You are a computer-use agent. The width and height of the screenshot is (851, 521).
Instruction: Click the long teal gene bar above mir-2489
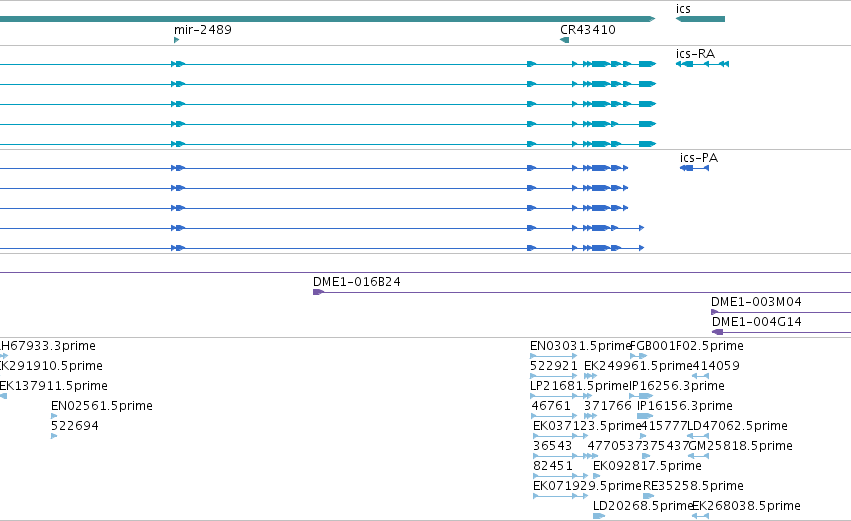pos(327,19)
